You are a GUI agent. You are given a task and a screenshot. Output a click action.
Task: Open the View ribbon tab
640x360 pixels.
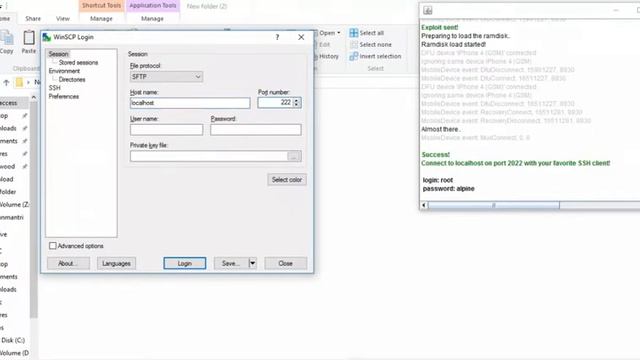(62, 19)
